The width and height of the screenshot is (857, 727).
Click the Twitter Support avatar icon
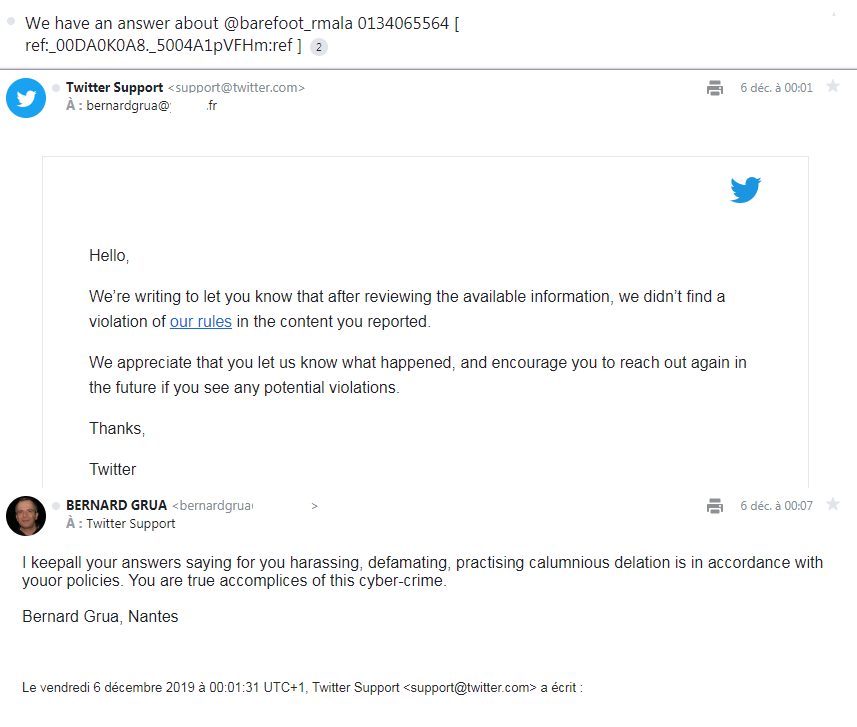(26, 97)
